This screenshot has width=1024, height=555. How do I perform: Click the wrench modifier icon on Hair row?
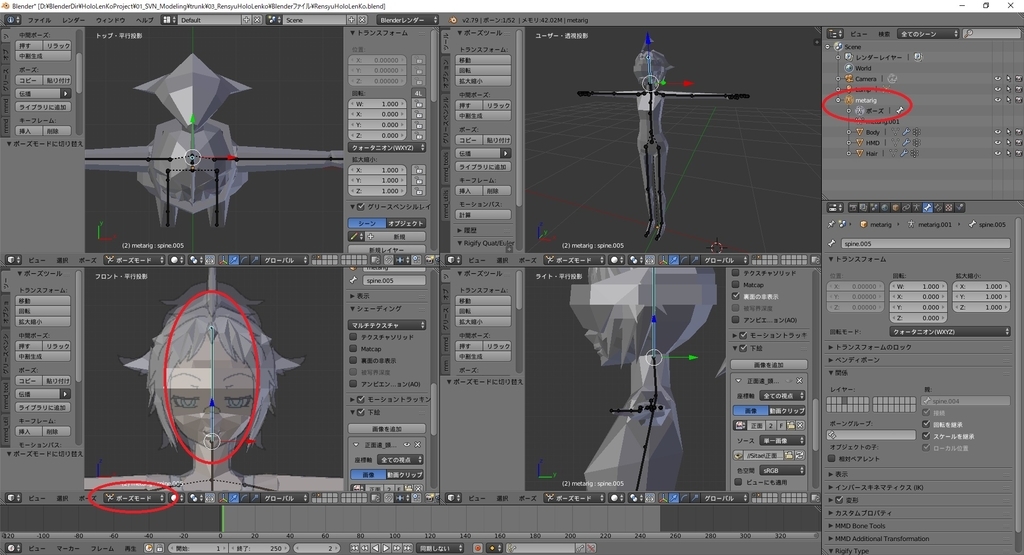904,153
